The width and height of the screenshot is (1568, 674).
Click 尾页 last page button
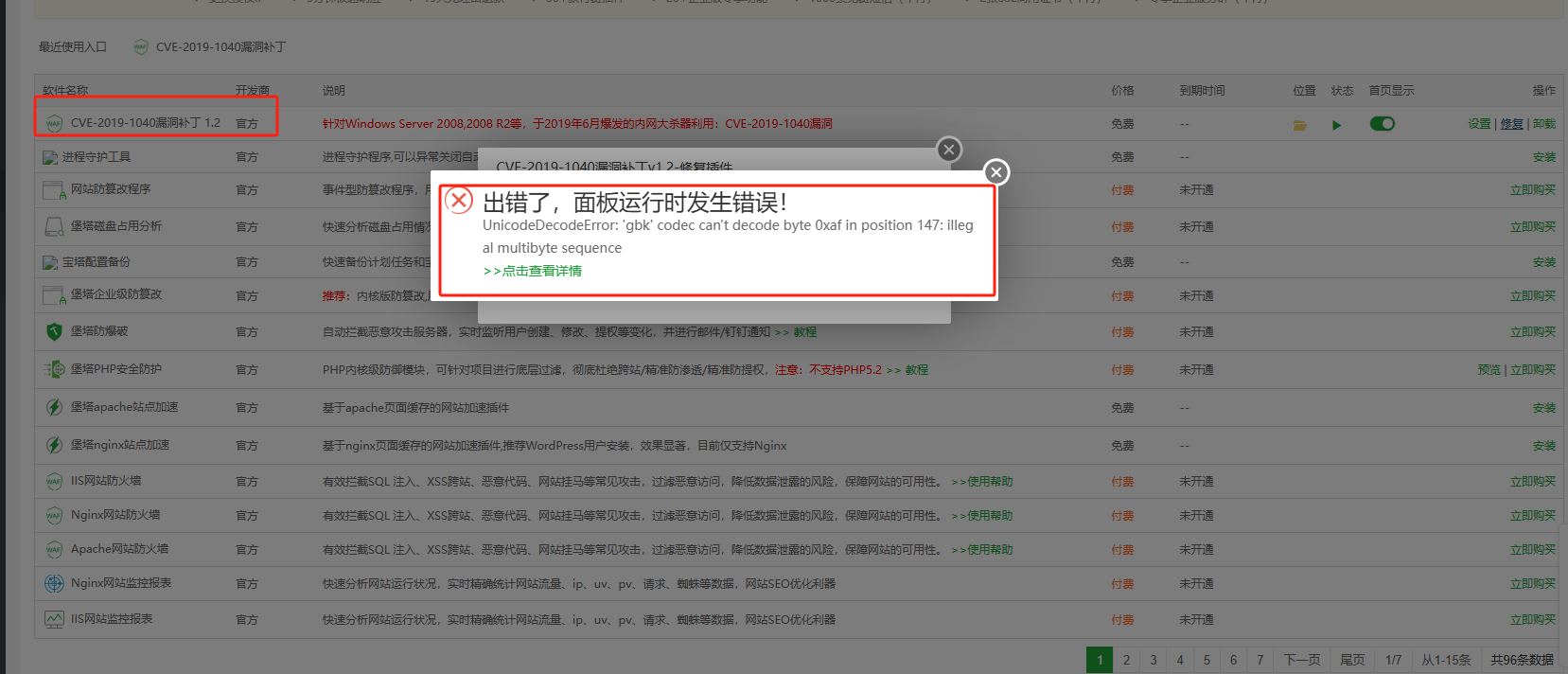point(1352,660)
